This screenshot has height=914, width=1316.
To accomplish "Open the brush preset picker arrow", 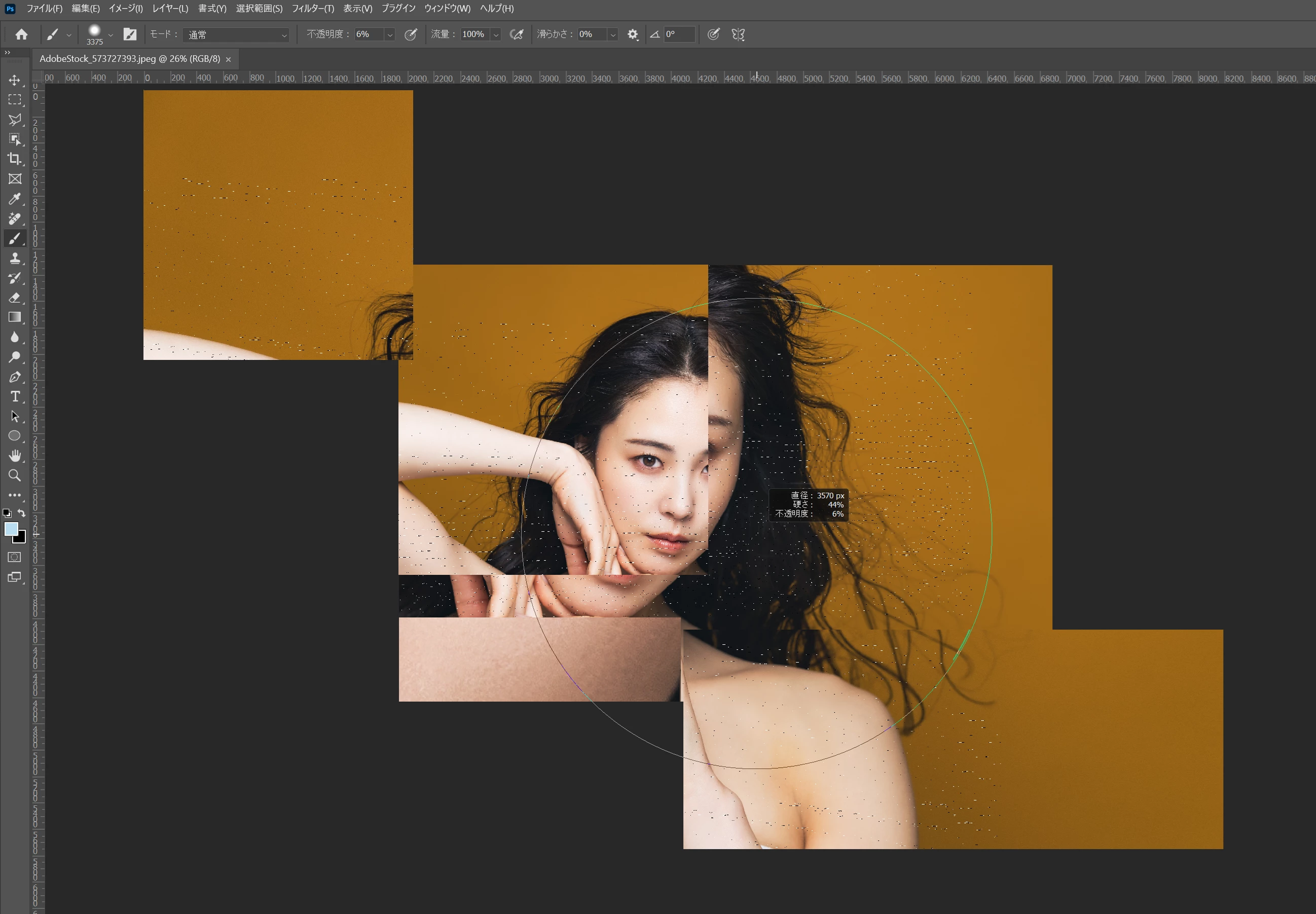I will coord(111,35).
